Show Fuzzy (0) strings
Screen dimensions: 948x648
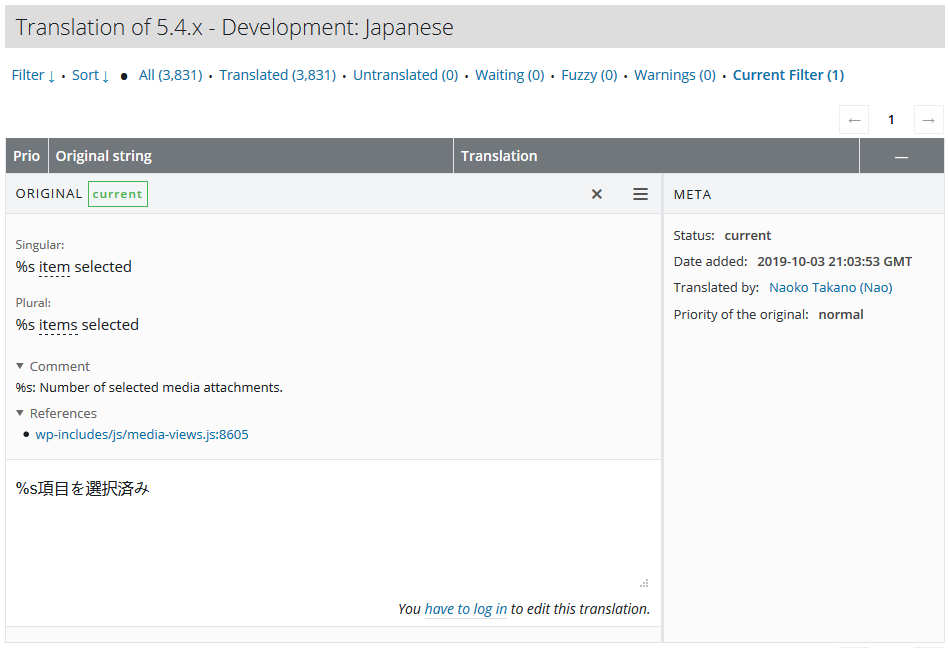point(589,75)
